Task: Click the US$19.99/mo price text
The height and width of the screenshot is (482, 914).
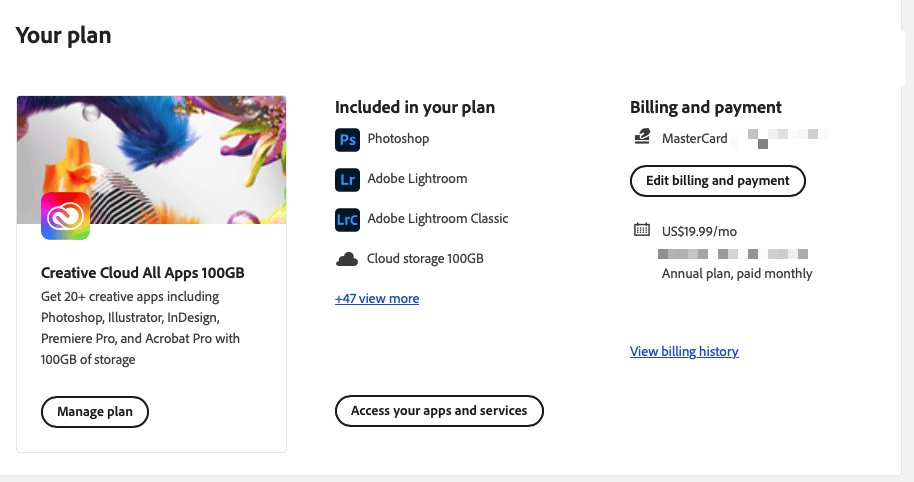Action: click(x=699, y=231)
